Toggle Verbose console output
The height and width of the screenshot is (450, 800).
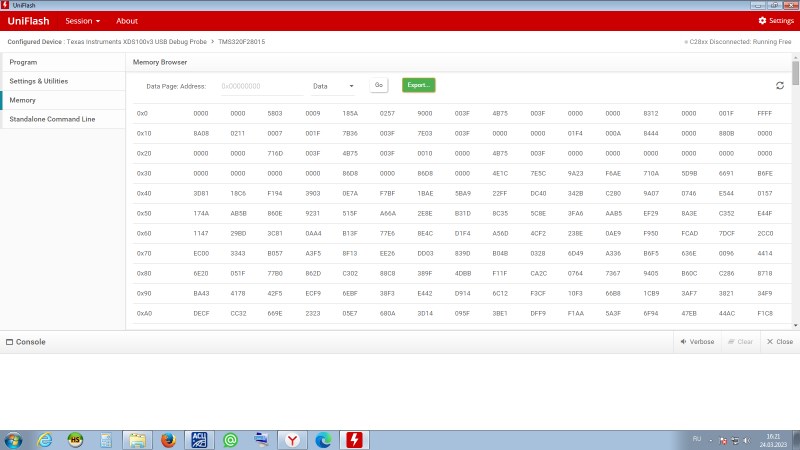click(x=697, y=341)
